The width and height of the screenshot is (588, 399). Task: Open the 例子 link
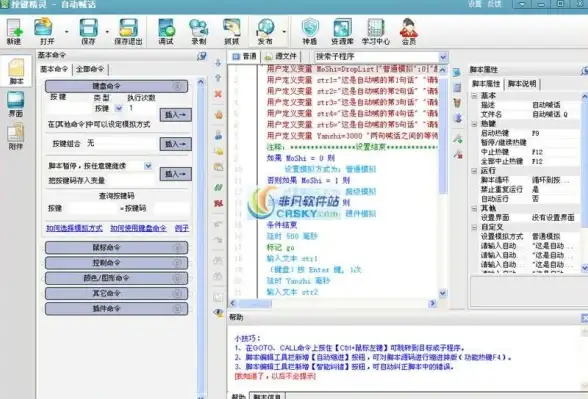182,228
